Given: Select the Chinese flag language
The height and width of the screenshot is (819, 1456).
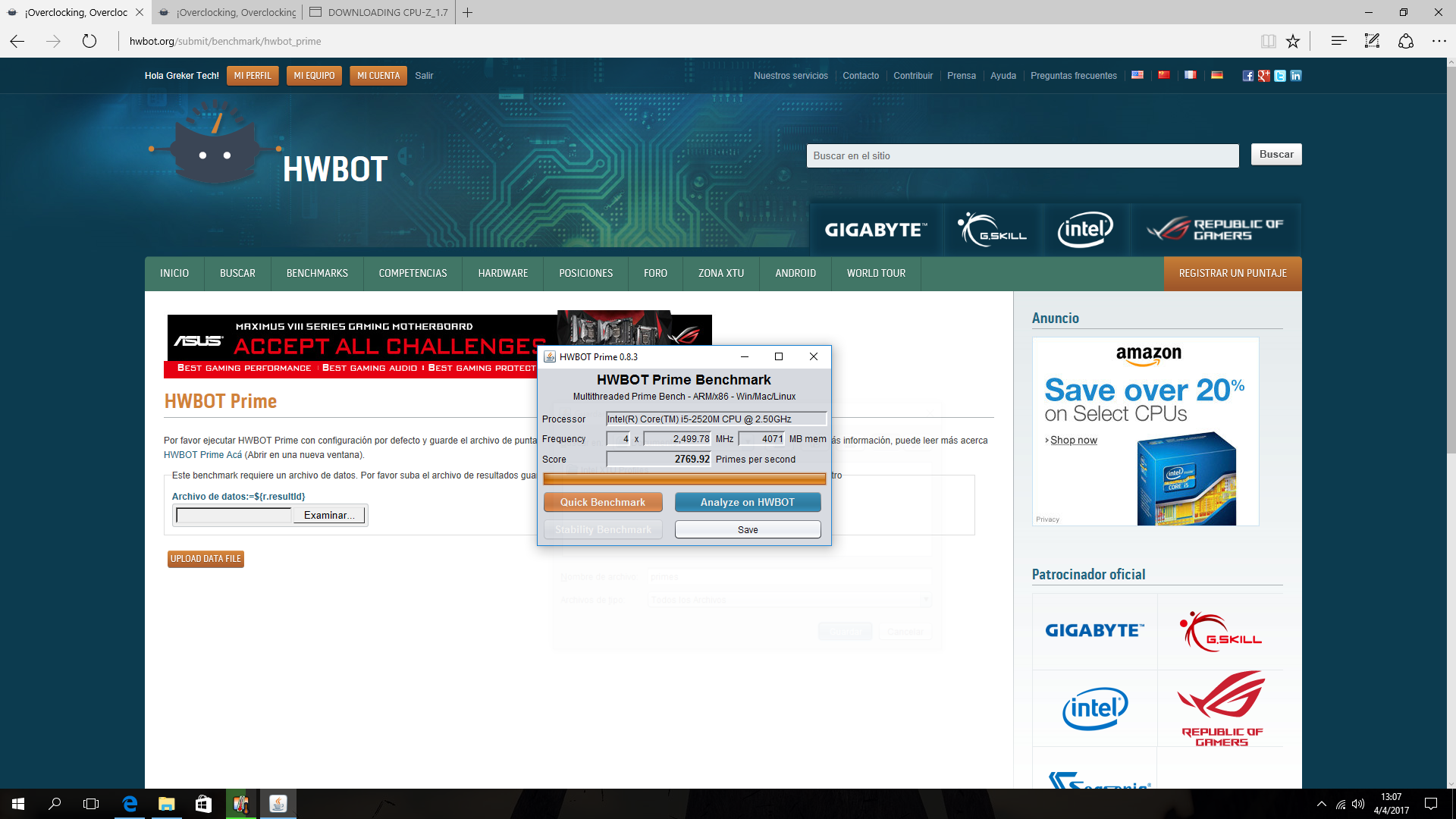Looking at the screenshot, I should coord(1164,75).
